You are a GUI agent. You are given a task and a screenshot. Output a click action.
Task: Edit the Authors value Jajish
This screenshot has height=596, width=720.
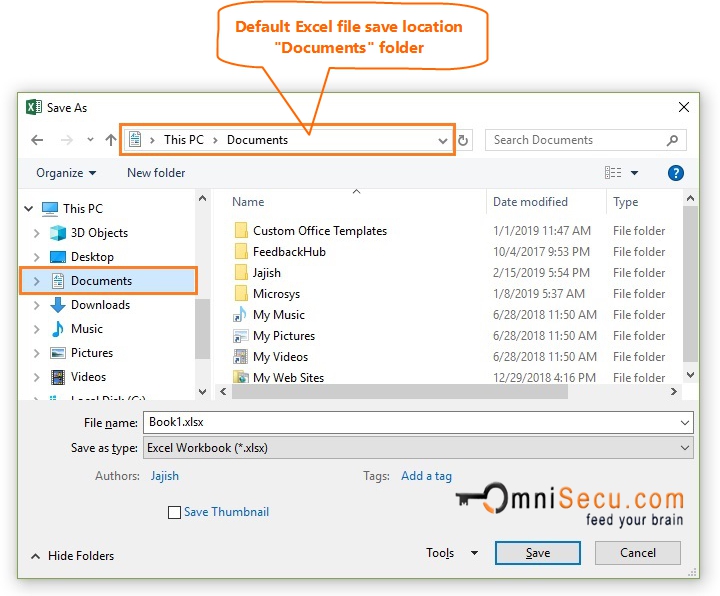tap(164, 476)
